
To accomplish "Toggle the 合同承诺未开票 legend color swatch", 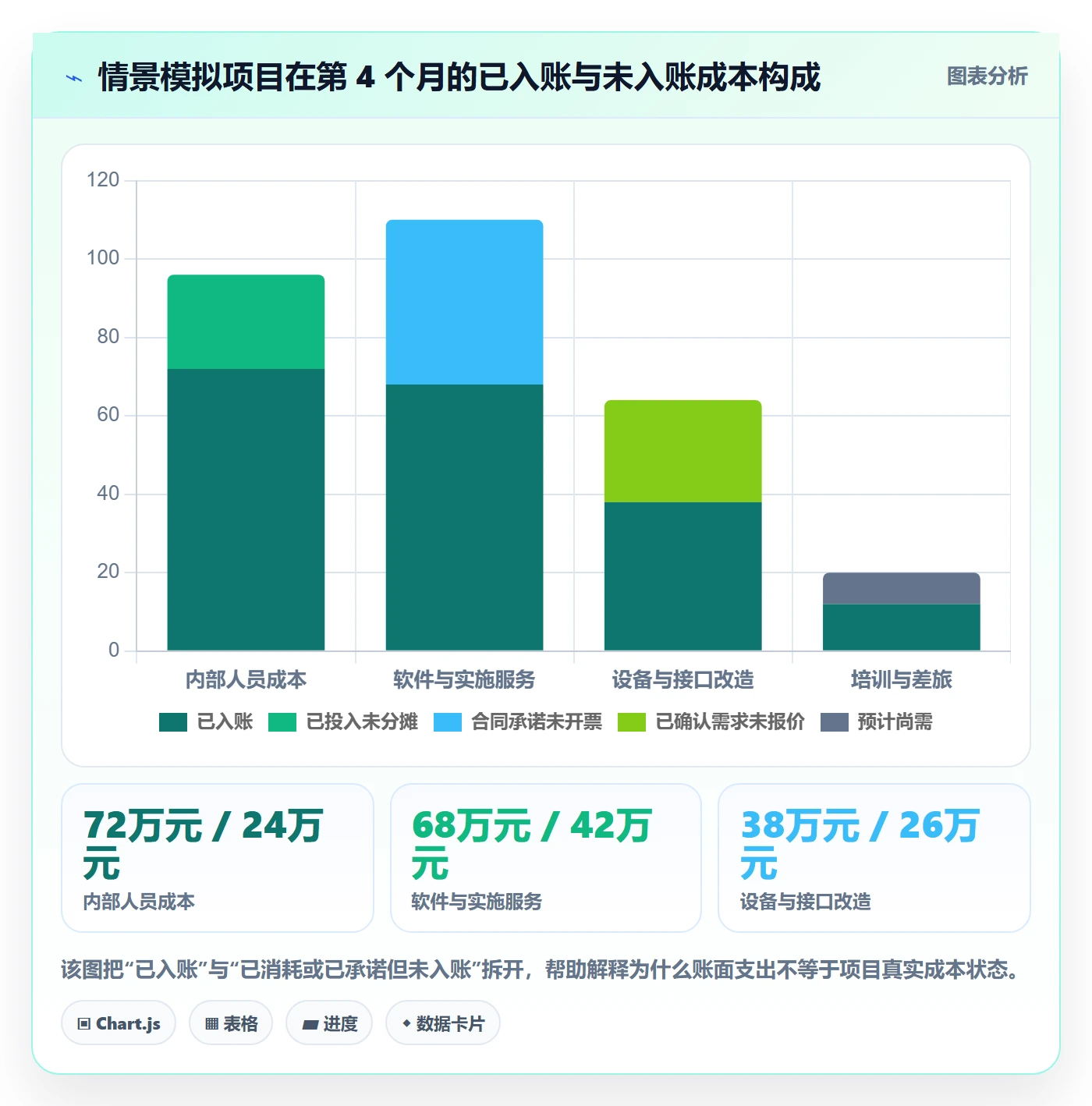I will pyautogui.click(x=448, y=722).
